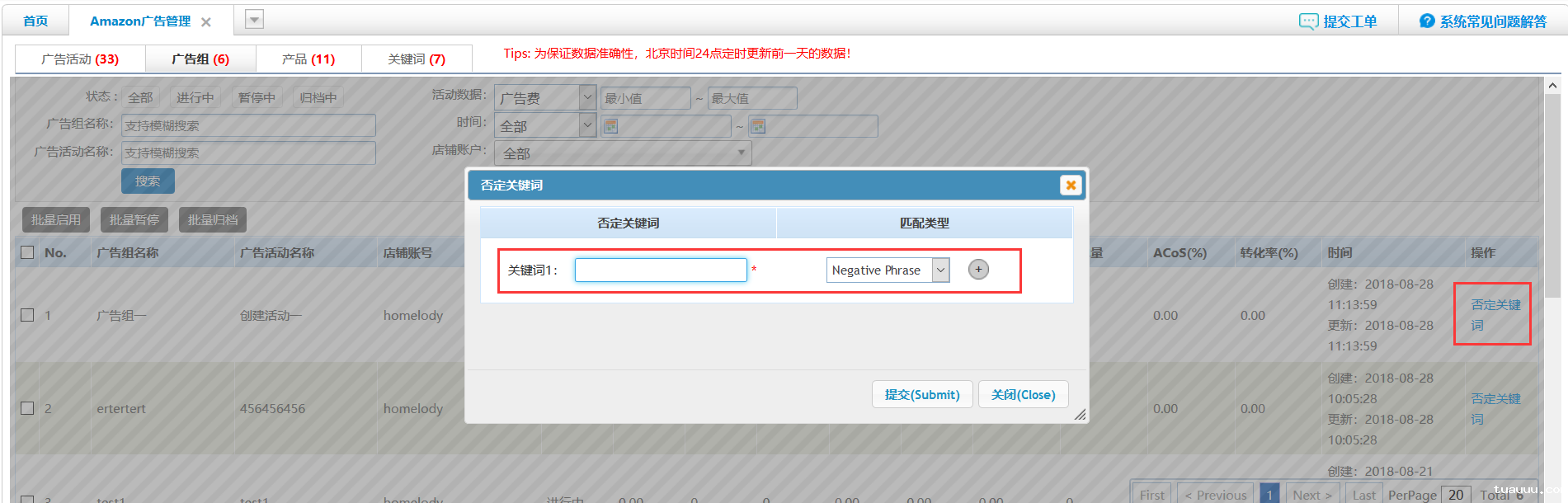
Task: Click the 提交(Submit) button
Action: click(921, 395)
